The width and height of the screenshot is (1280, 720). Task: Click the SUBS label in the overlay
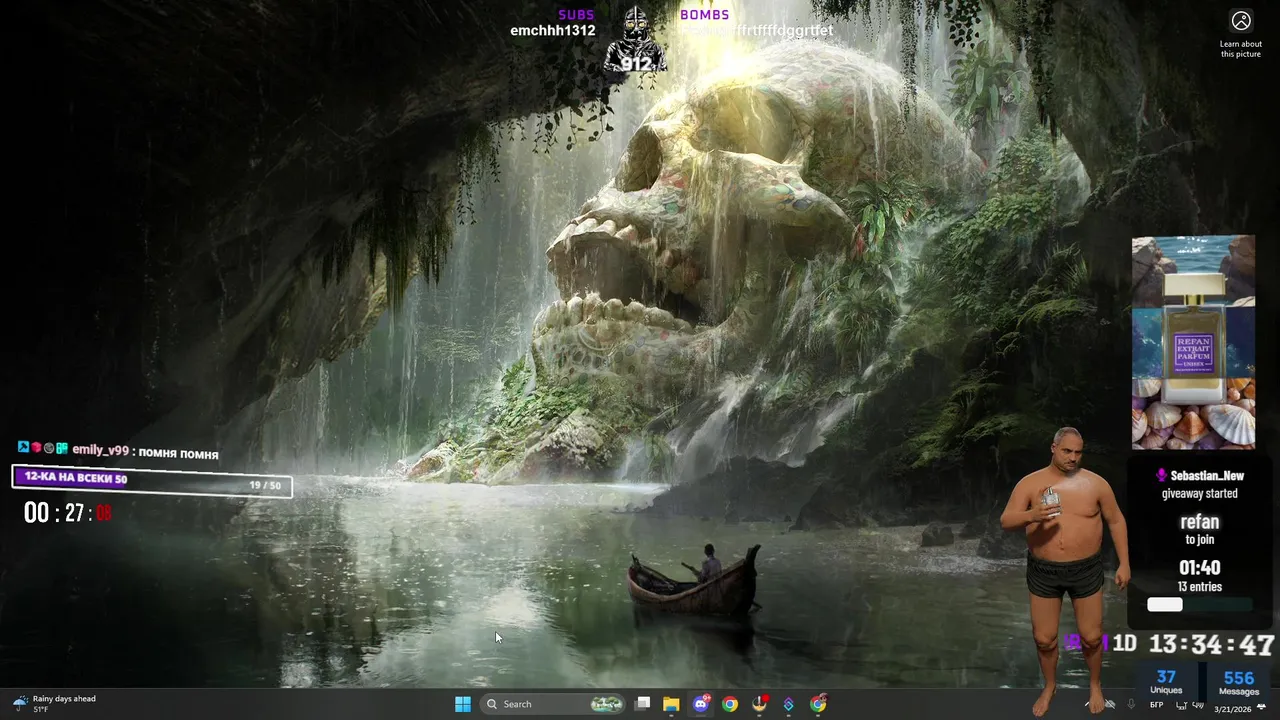576,14
